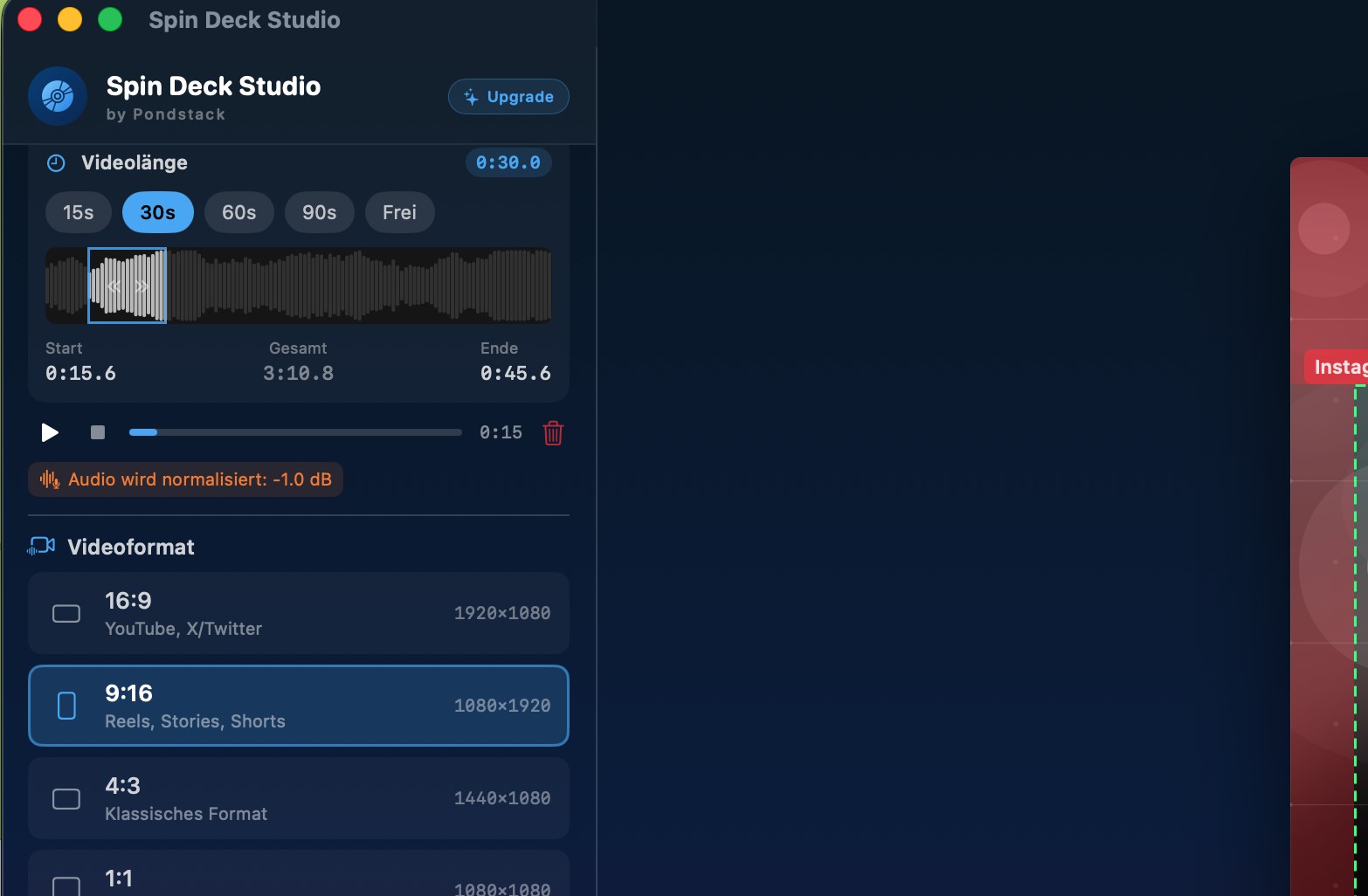Select the 9:16 Reels format card
1368x896 pixels.
click(x=299, y=706)
